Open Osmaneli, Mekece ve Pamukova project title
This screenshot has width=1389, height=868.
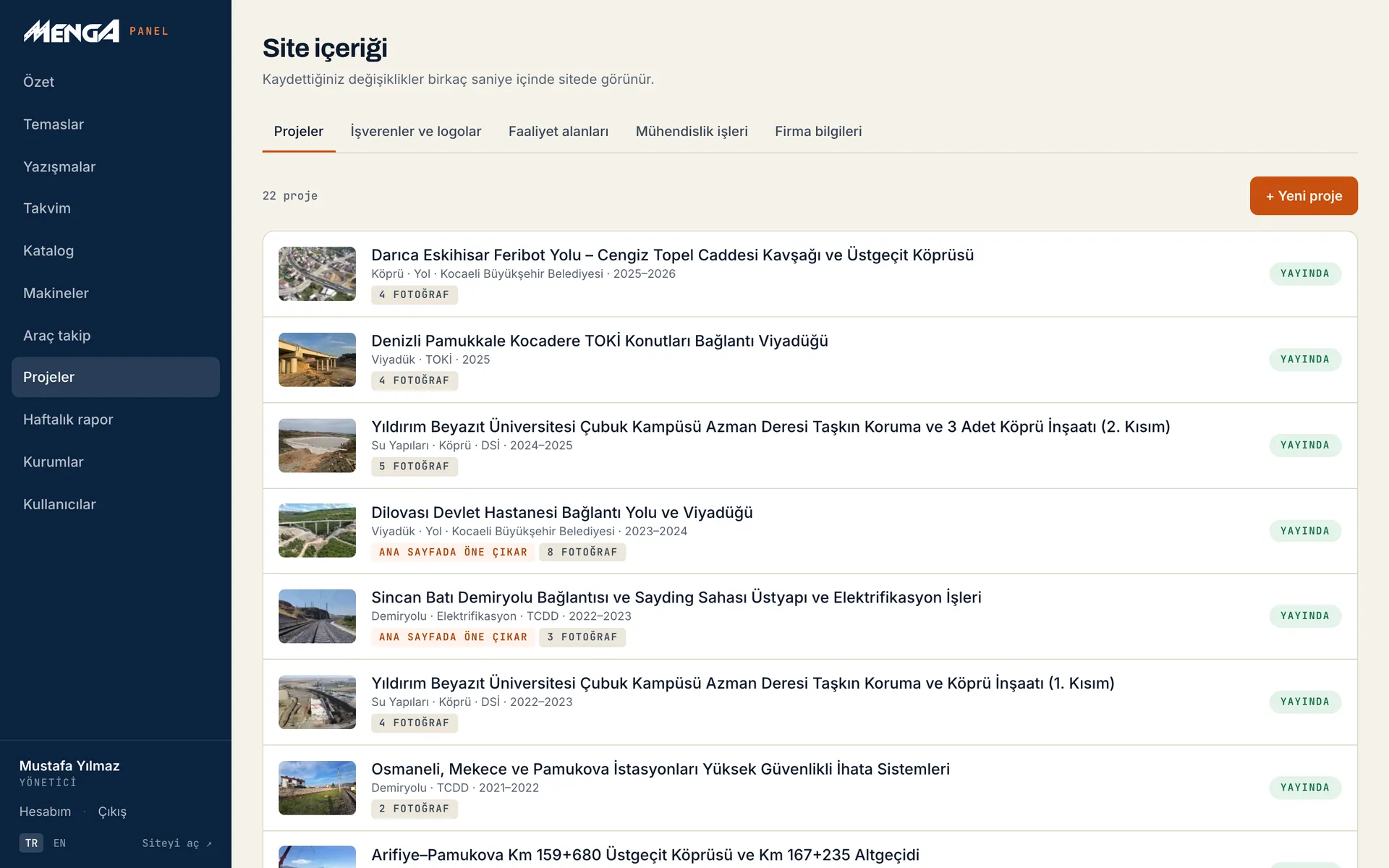pyautogui.click(x=660, y=769)
